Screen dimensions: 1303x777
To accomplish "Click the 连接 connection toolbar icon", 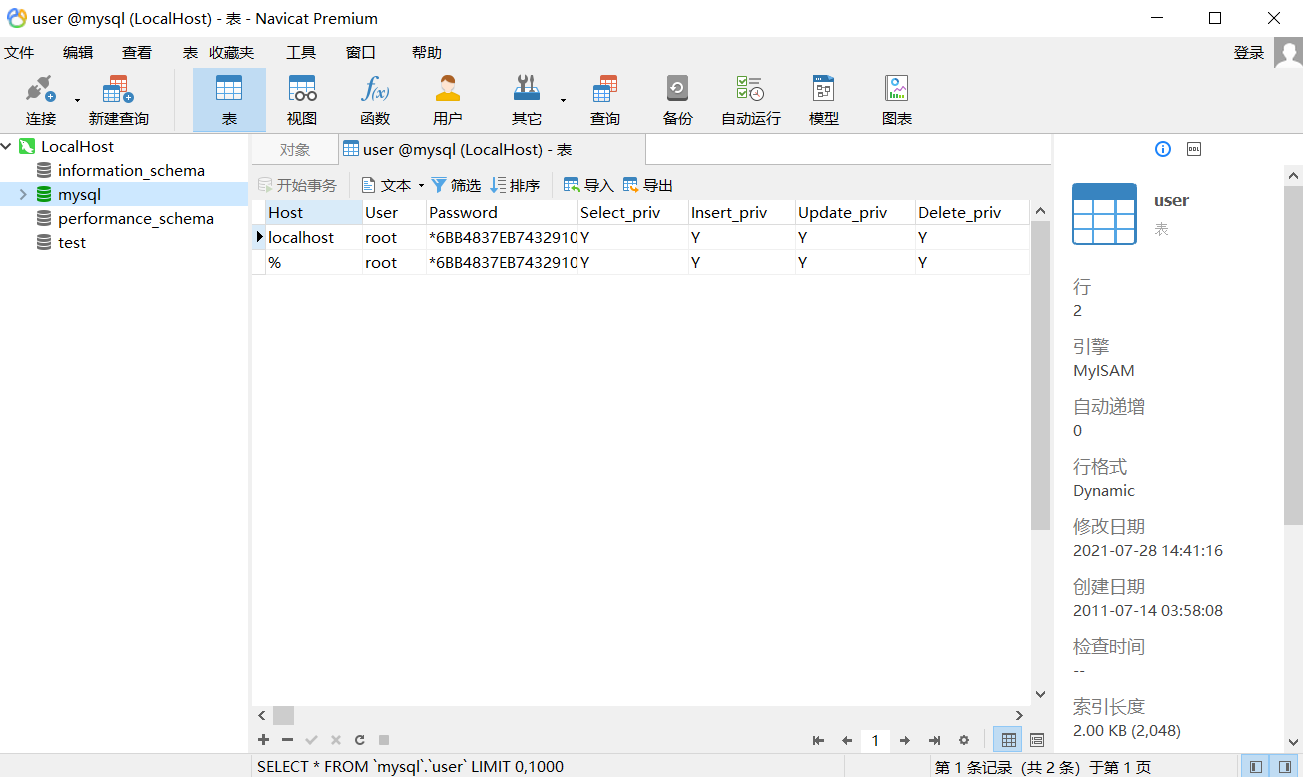I will click(x=41, y=100).
